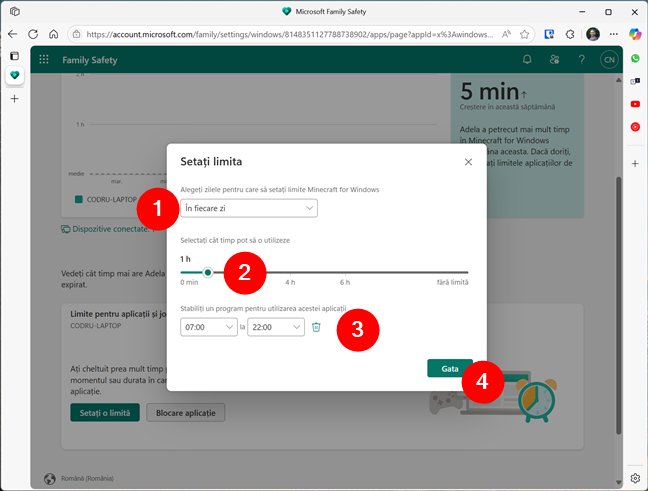Open Family Safety notifications bell
The width and height of the screenshot is (648, 491).
click(527, 60)
